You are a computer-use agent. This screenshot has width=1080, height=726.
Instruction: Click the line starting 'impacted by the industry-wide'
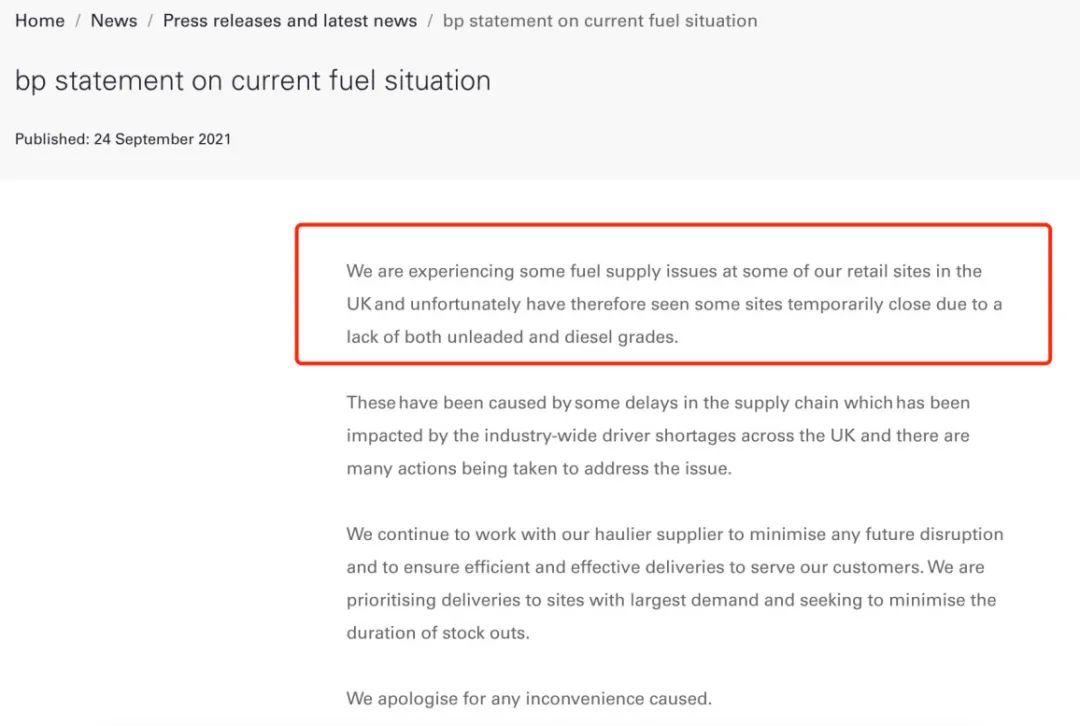(658, 435)
